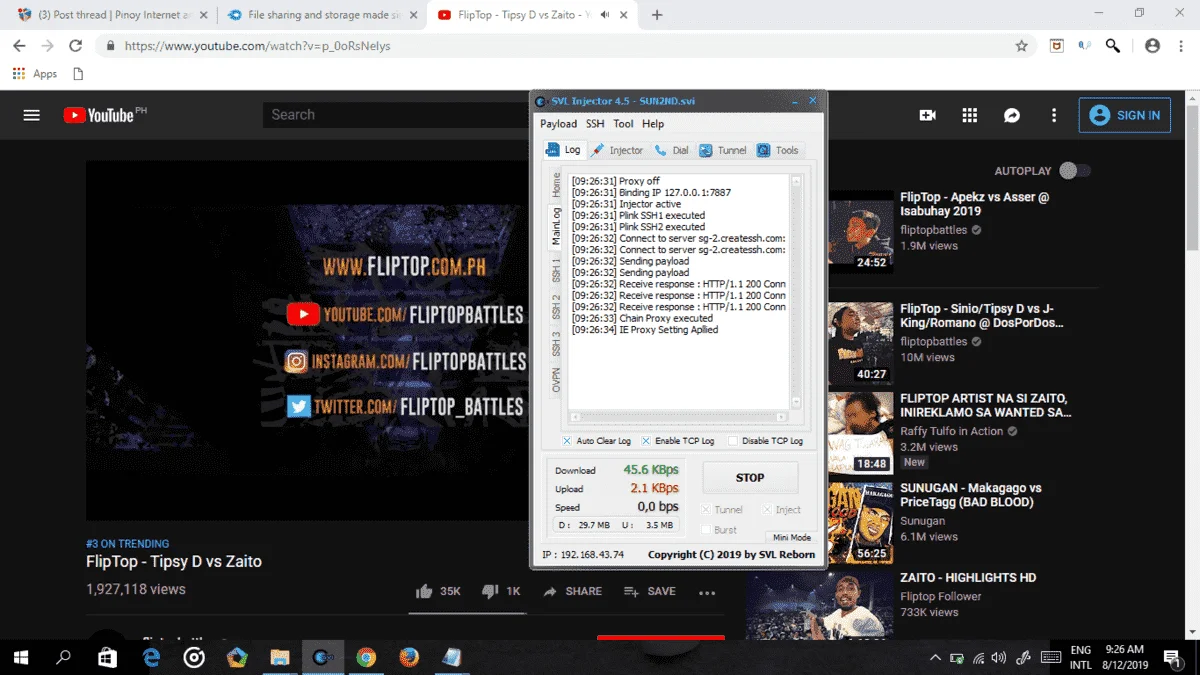1200x675 pixels.
Task: Open ZAITO - HIGHLIGHTS HD suggested video
Action: [968, 578]
